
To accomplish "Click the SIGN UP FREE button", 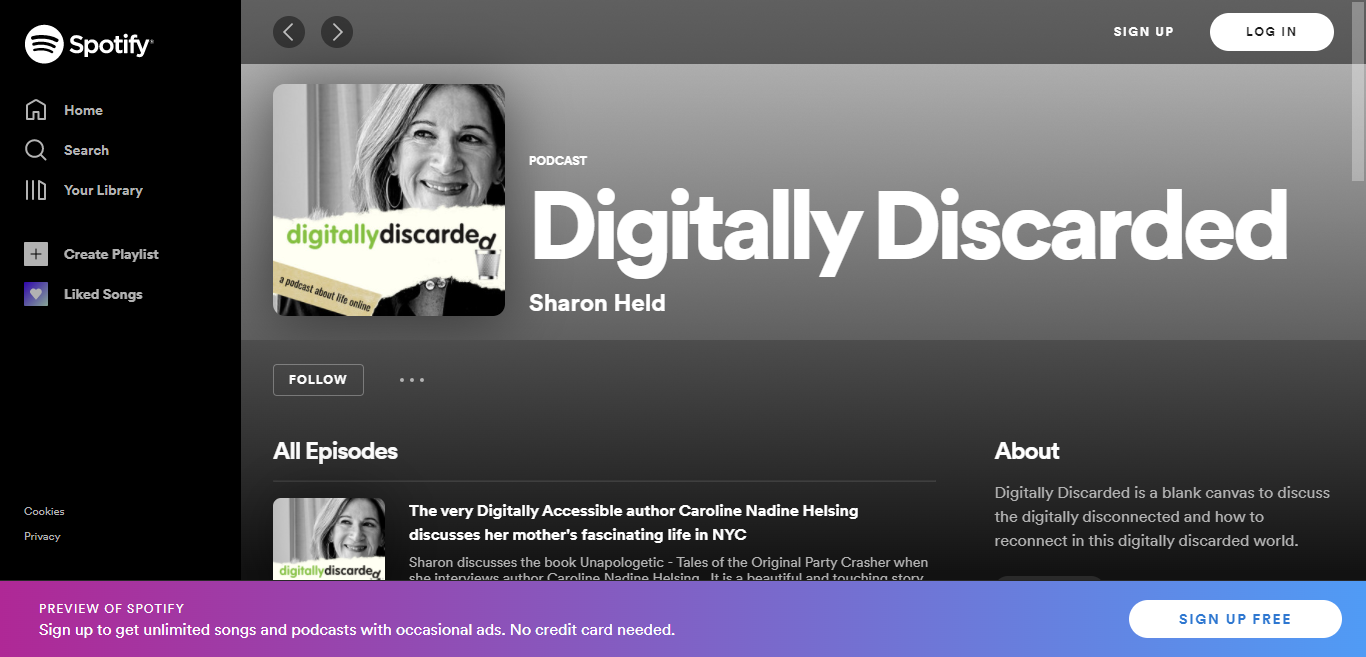I will pos(1235,619).
